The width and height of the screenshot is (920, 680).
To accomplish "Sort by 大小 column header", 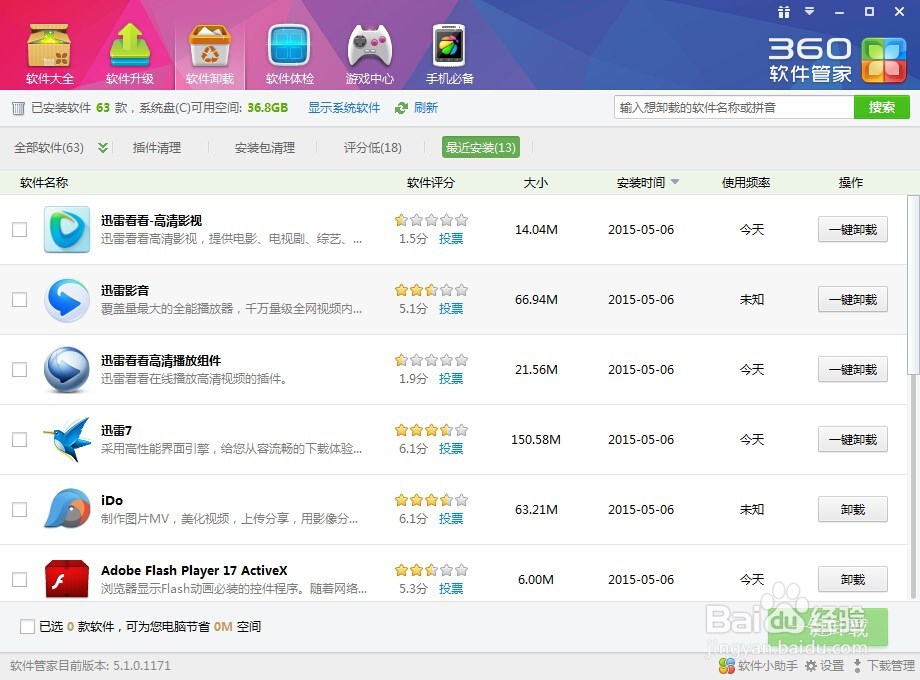I will pos(536,182).
